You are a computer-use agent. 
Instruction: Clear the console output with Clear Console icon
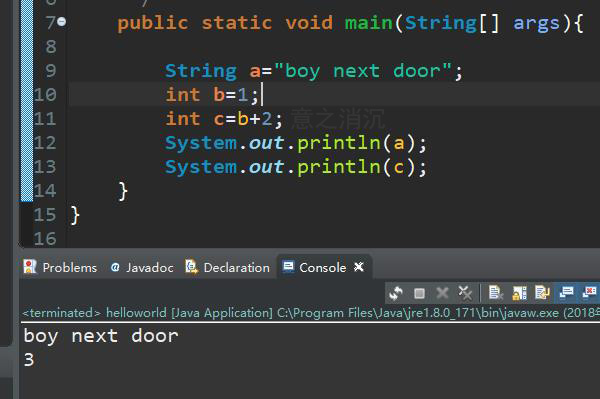coord(496,293)
